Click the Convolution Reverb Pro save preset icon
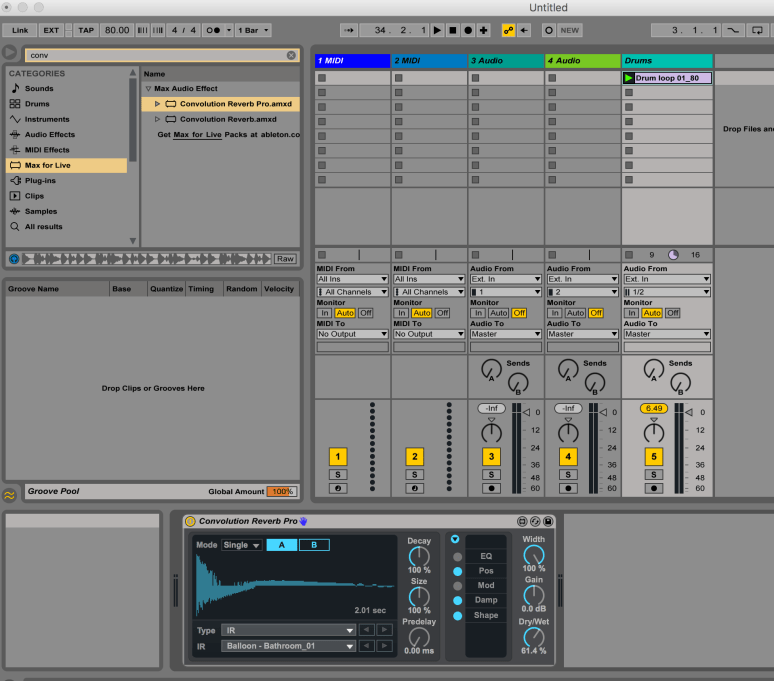 pyautogui.click(x=548, y=521)
